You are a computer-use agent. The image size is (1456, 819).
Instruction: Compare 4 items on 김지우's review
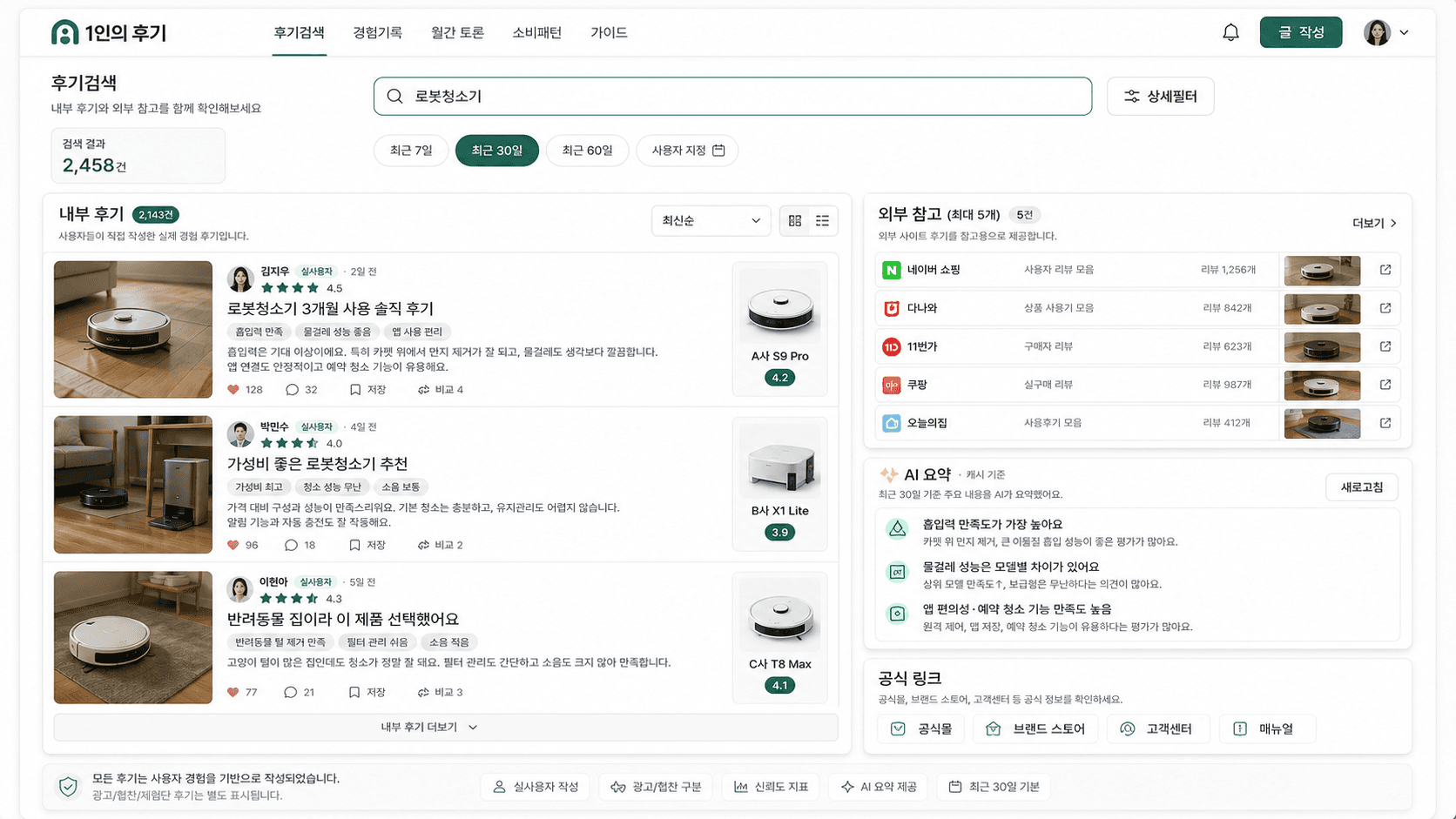[441, 390]
